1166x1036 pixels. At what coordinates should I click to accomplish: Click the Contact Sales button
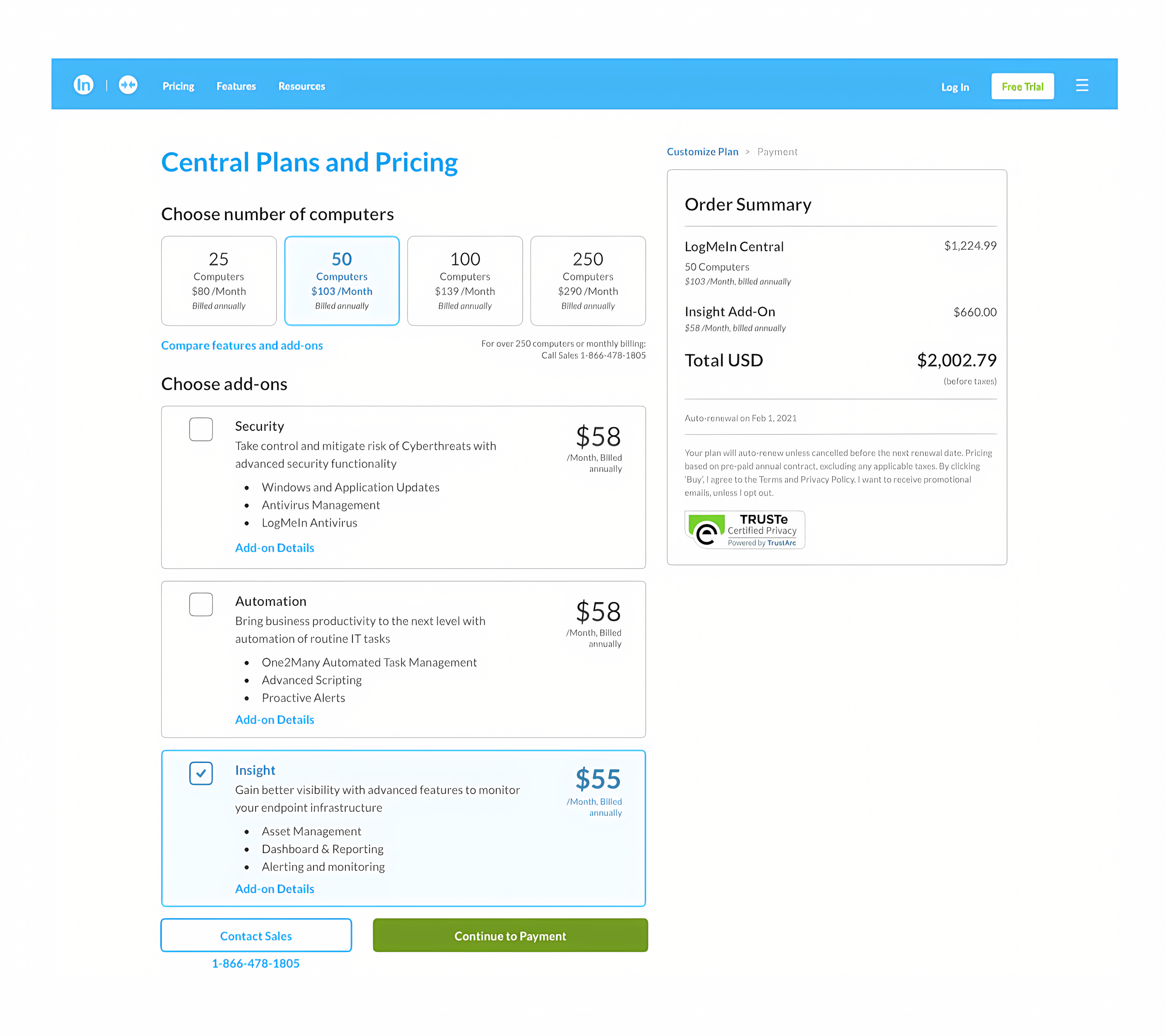256,936
